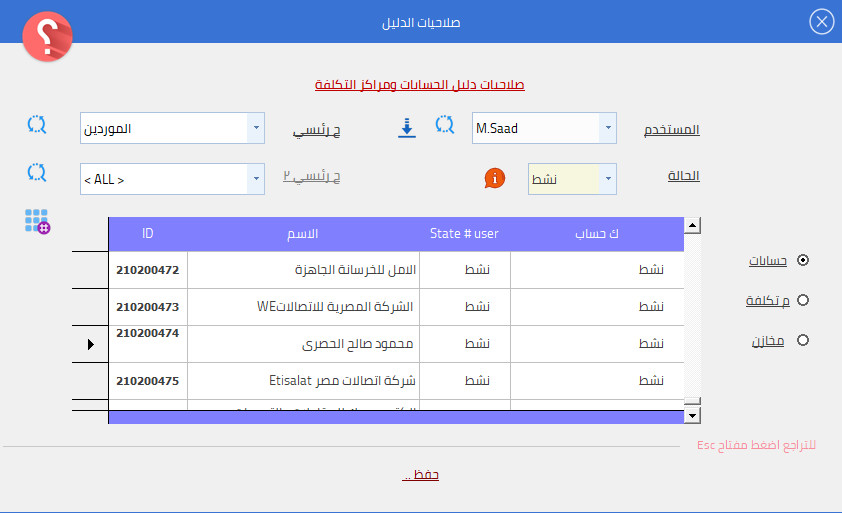Close the صلاحيات الدليل window
This screenshot has height=513, width=842.
click(x=821, y=22)
